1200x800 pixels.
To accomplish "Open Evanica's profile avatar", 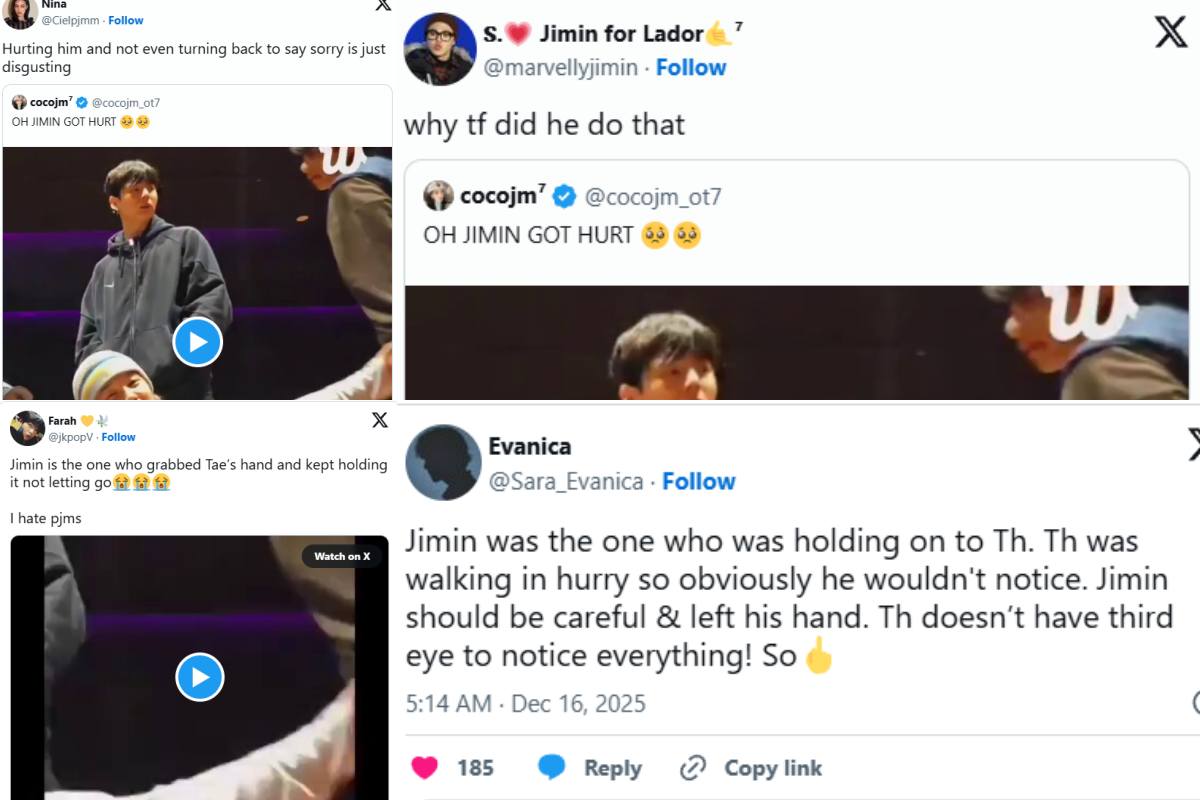I will click(444, 462).
